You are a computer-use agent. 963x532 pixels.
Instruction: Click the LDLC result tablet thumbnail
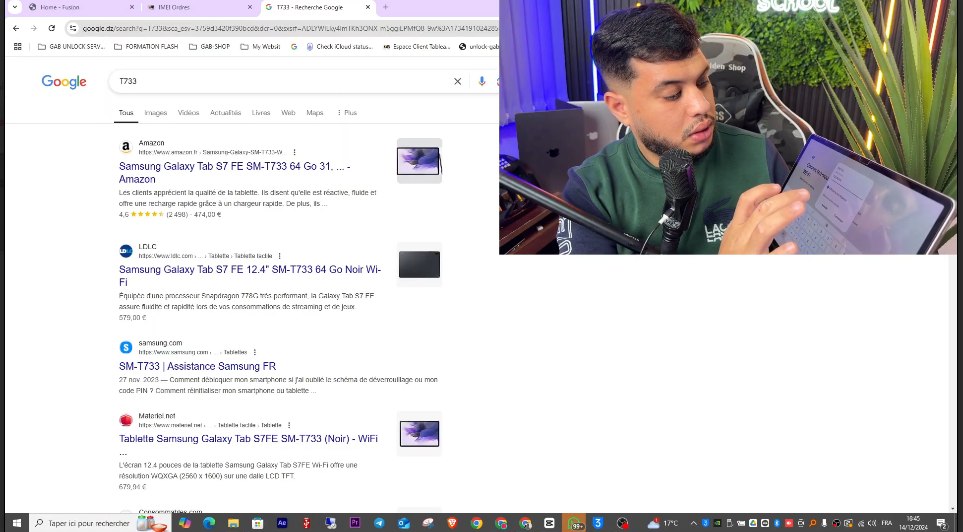point(419,264)
